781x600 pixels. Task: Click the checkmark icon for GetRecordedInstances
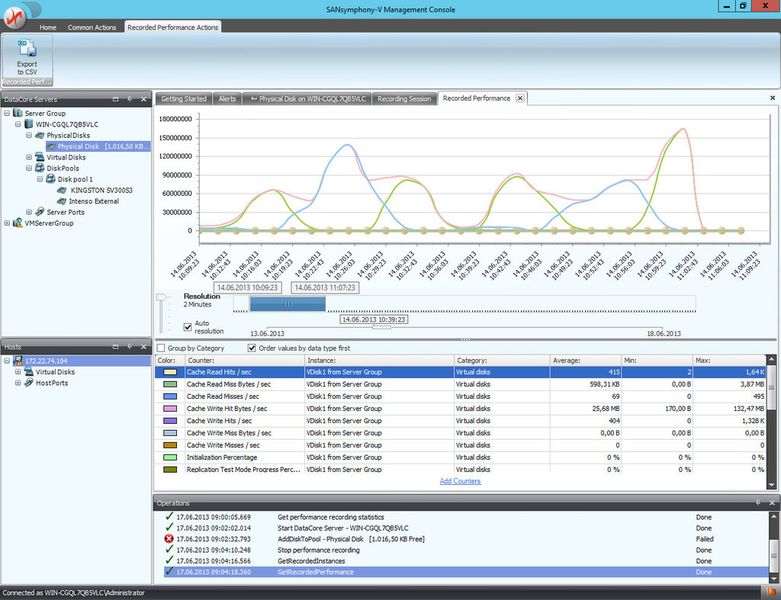pos(169,561)
